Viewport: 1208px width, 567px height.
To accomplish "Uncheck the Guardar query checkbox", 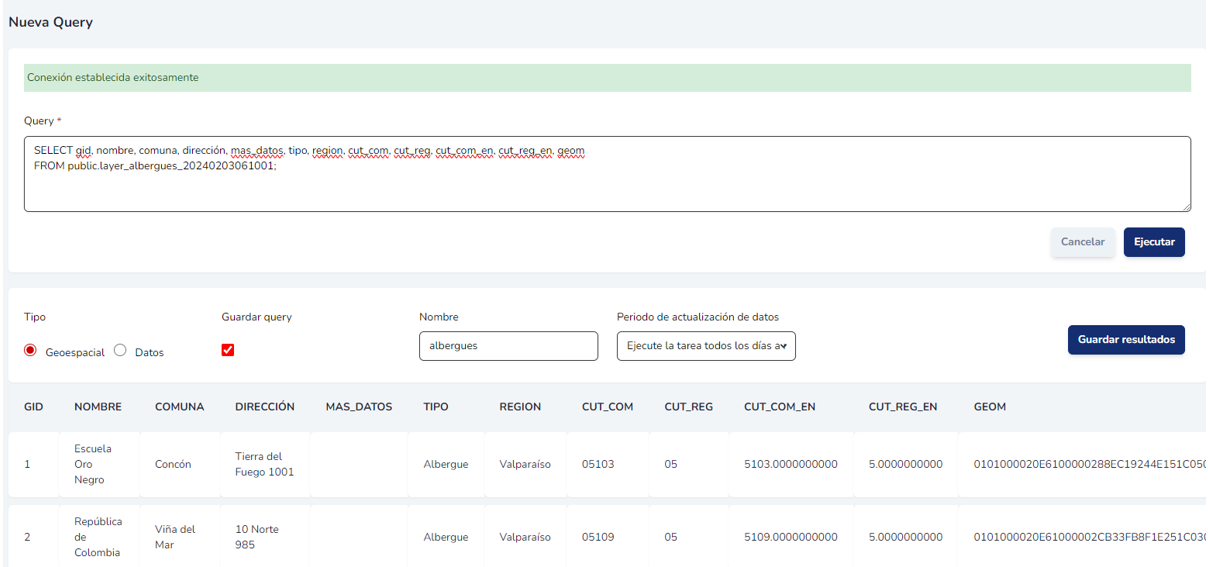I will pyautogui.click(x=228, y=350).
